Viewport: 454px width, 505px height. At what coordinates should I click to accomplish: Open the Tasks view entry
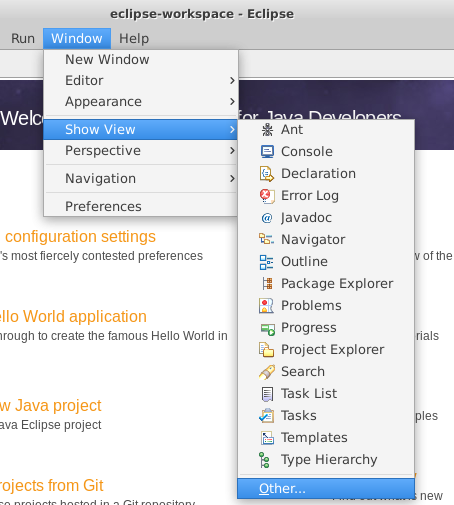tap(326, 416)
